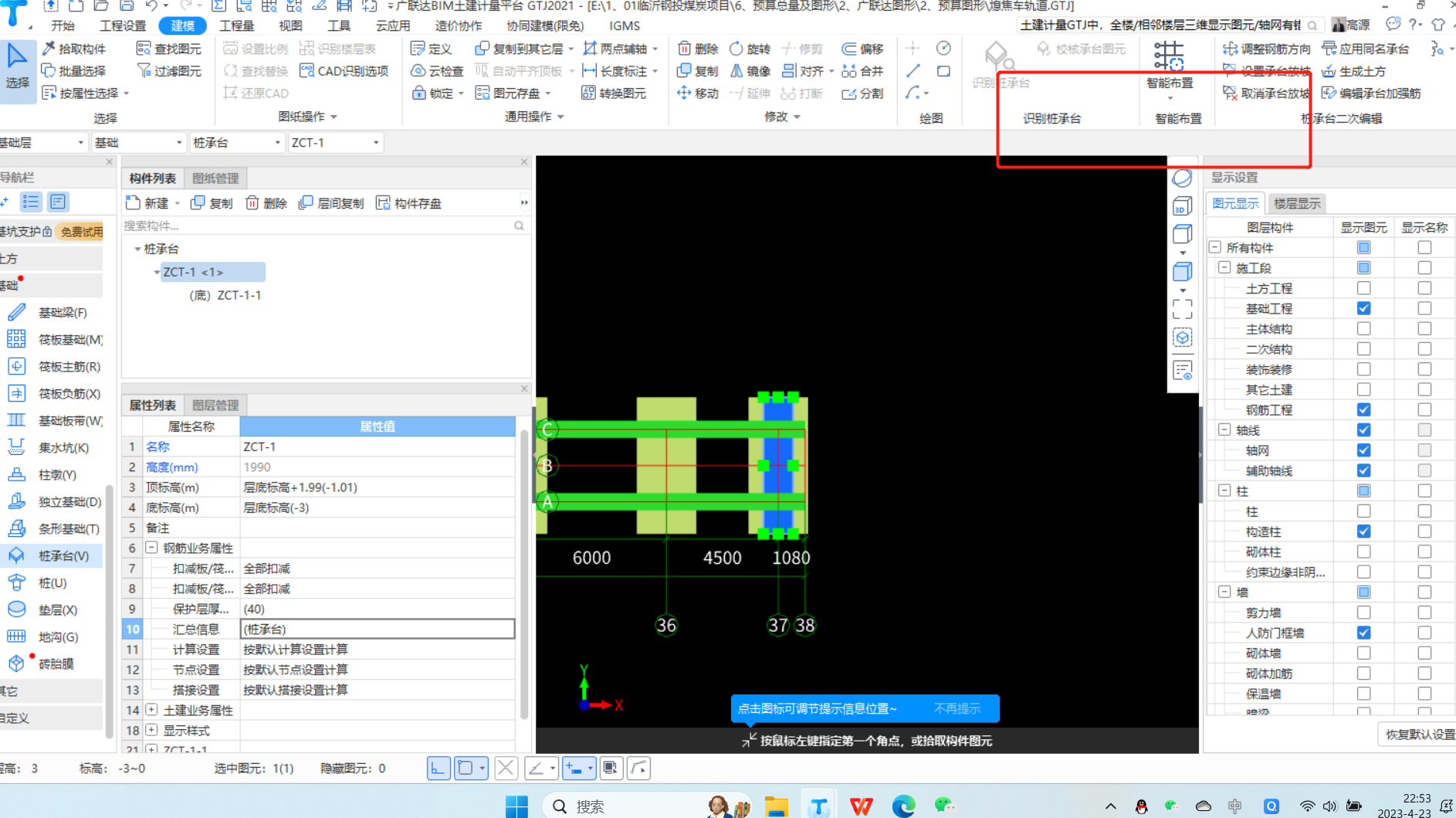Select the 移动 move tool
Screen dimensions: 1456x818
point(698,93)
